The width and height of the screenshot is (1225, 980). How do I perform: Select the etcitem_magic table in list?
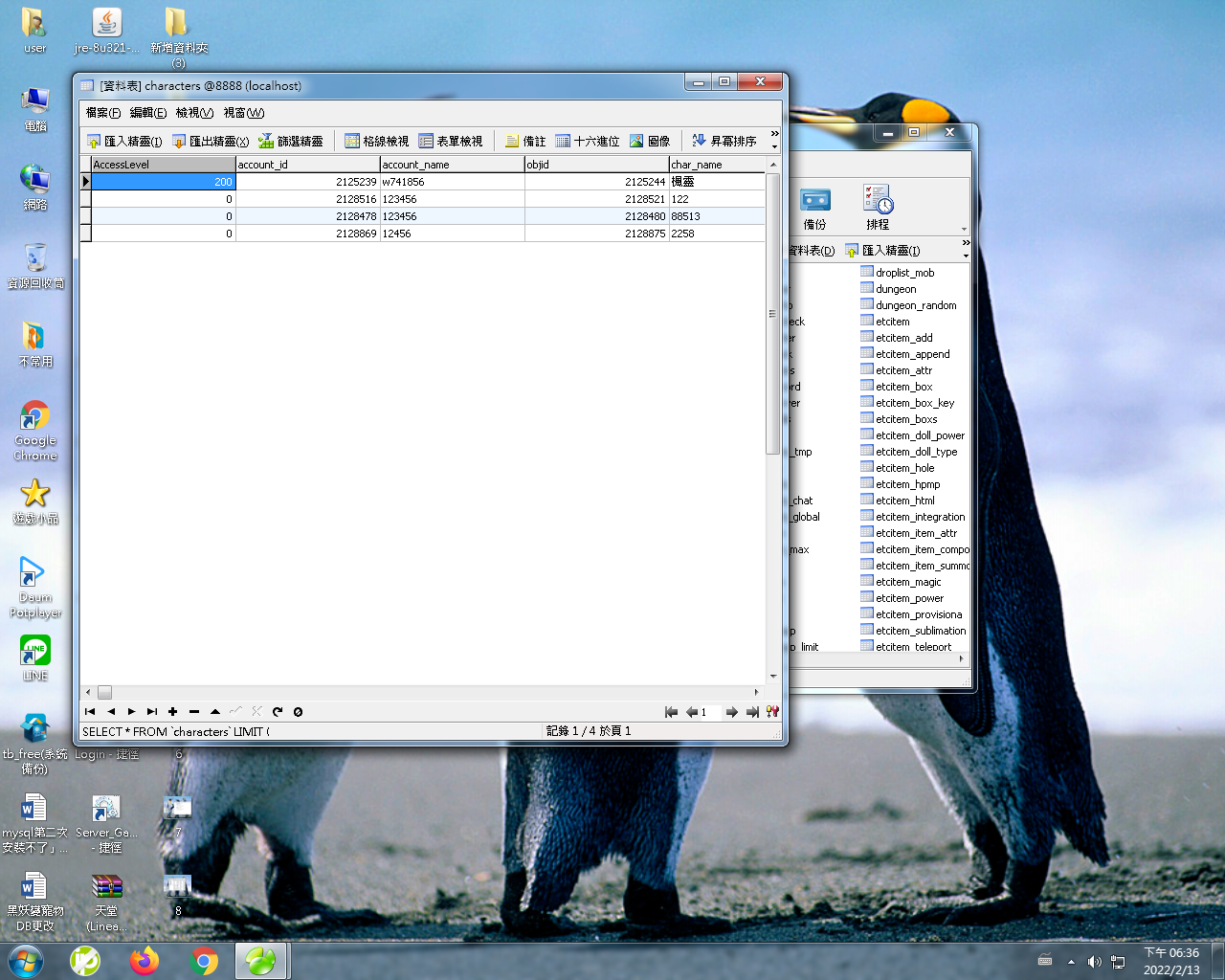pyautogui.click(x=901, y=582)
